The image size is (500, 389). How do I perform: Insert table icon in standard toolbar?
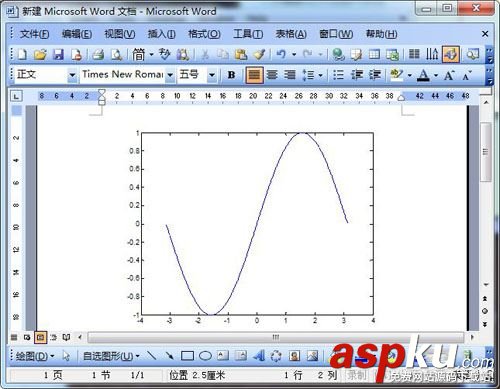coord(374,54)
